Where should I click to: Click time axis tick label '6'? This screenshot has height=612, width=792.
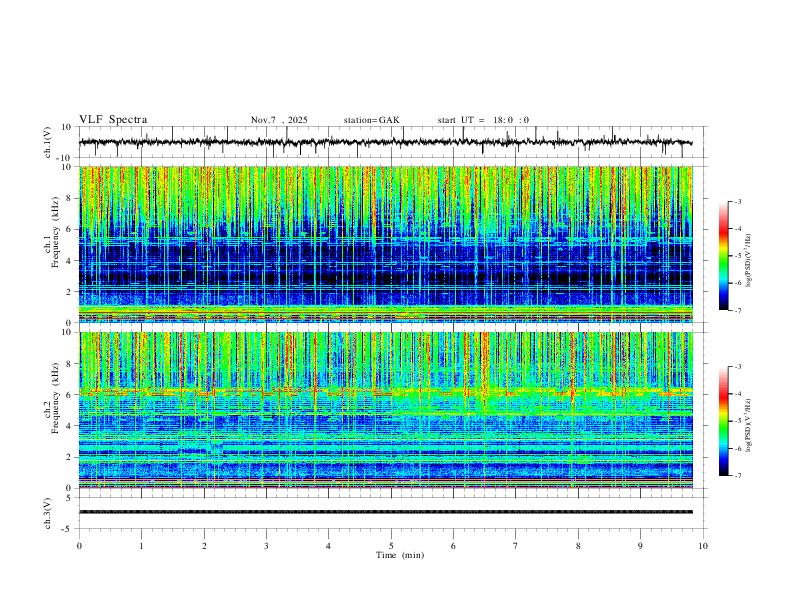pos(453,546)
